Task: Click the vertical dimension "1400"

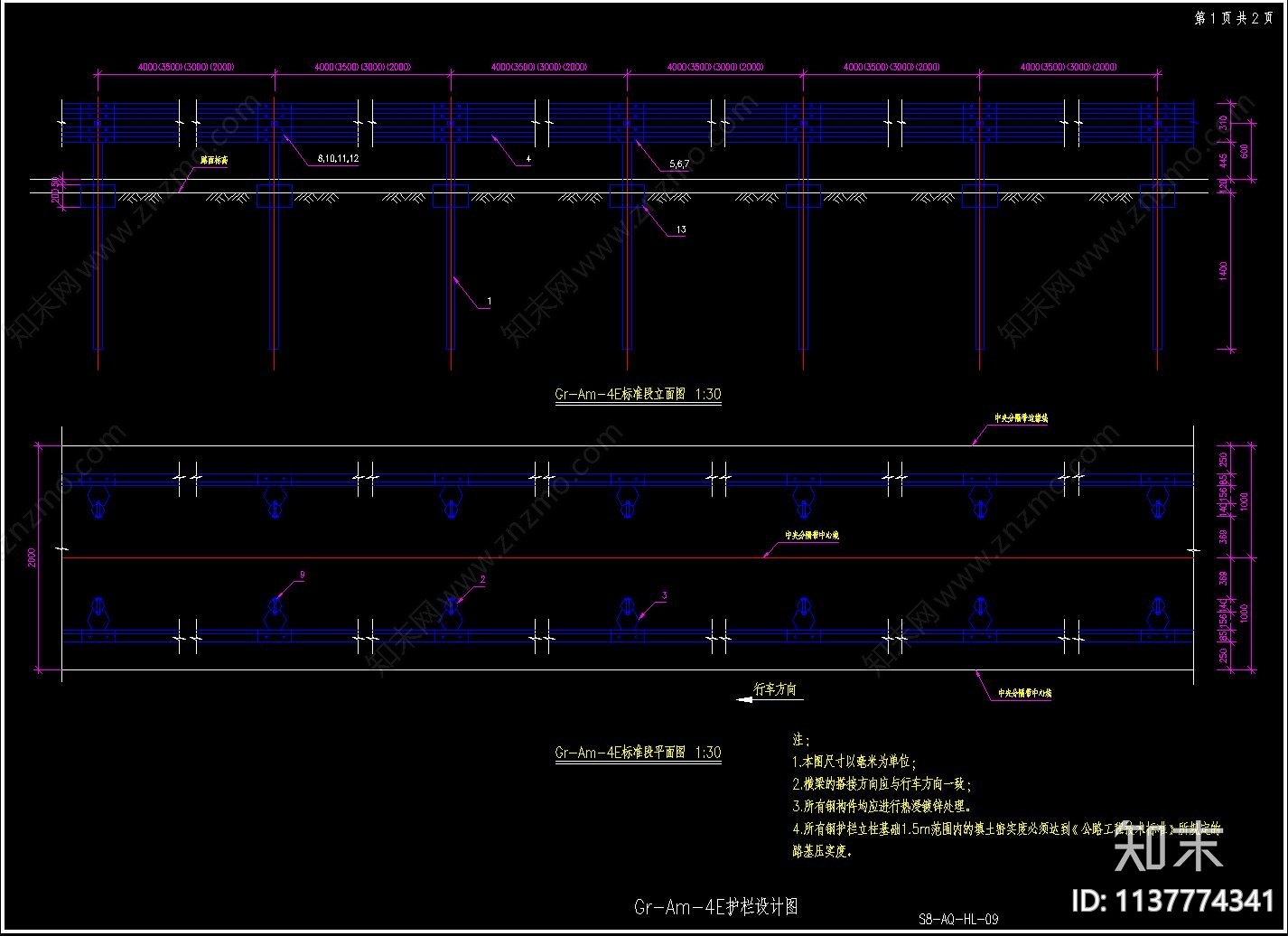Action: pos(1223,270)
